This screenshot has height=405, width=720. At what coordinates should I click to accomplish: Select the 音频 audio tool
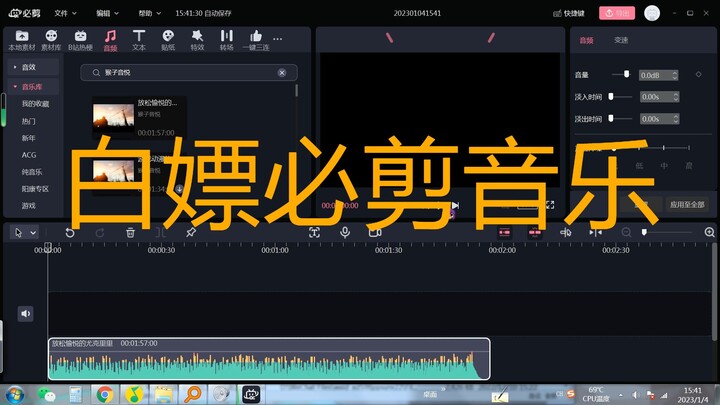point(110,40)
